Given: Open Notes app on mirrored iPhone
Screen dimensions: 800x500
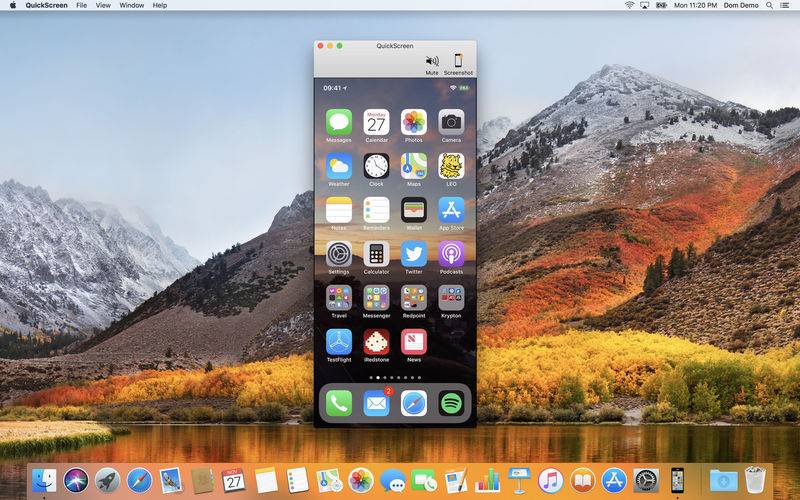Looking at the screenshot, I should tap(339, 210).
